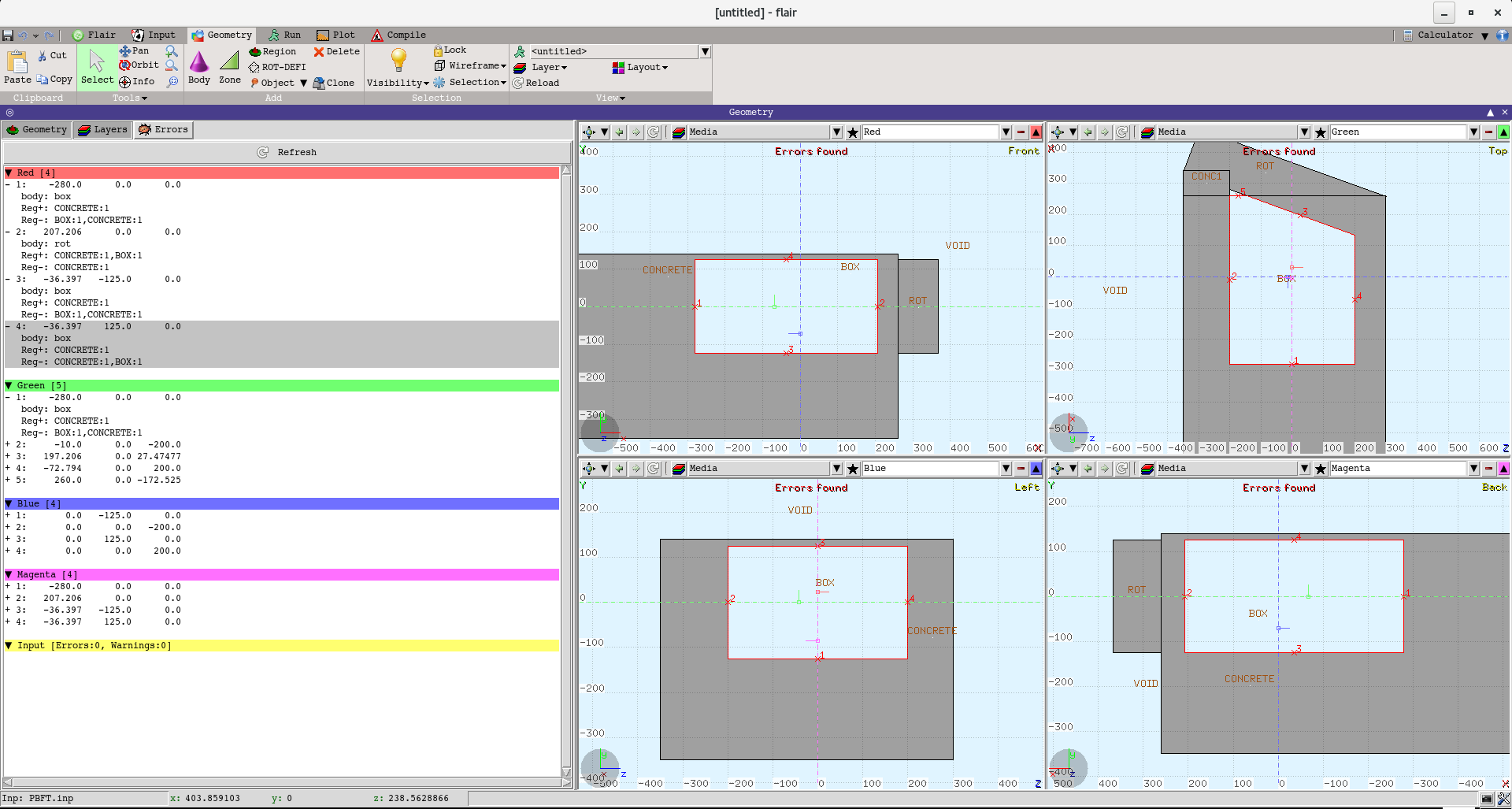
Task: Toggle the green triangle button in Green viewport
Action: click(1503, 132)
